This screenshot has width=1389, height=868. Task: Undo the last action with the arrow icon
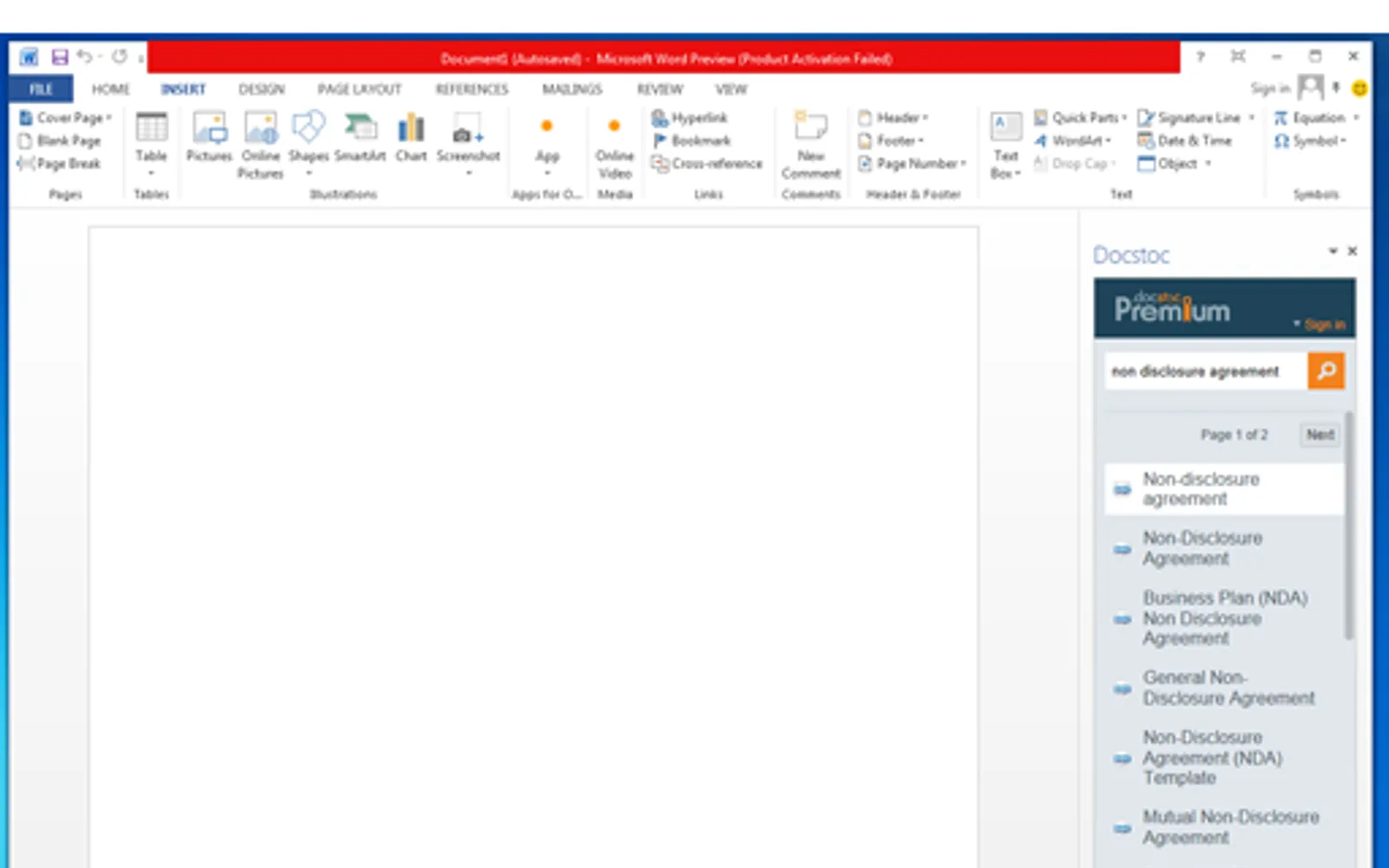(x=84, y=57)
